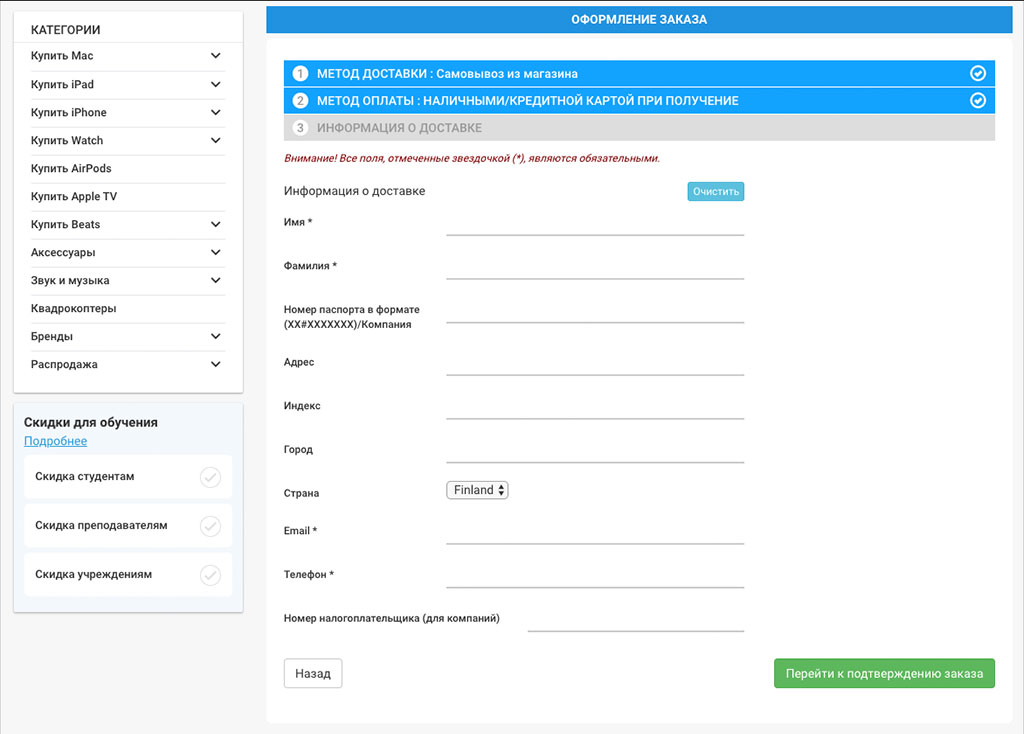
Task: Follow the Подробнее link
Action: 55,441
